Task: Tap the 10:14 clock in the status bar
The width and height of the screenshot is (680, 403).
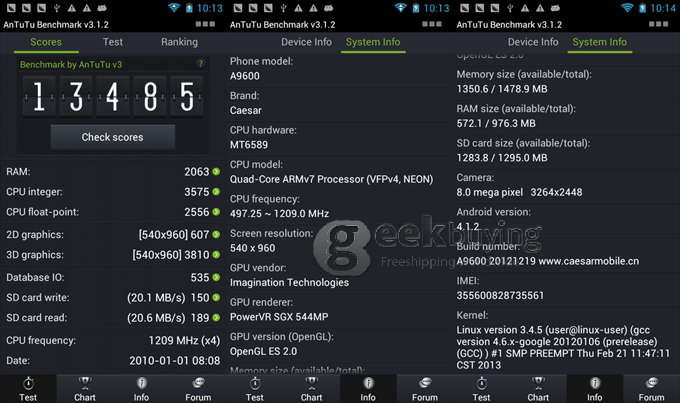Action: (x=663, y=8)
